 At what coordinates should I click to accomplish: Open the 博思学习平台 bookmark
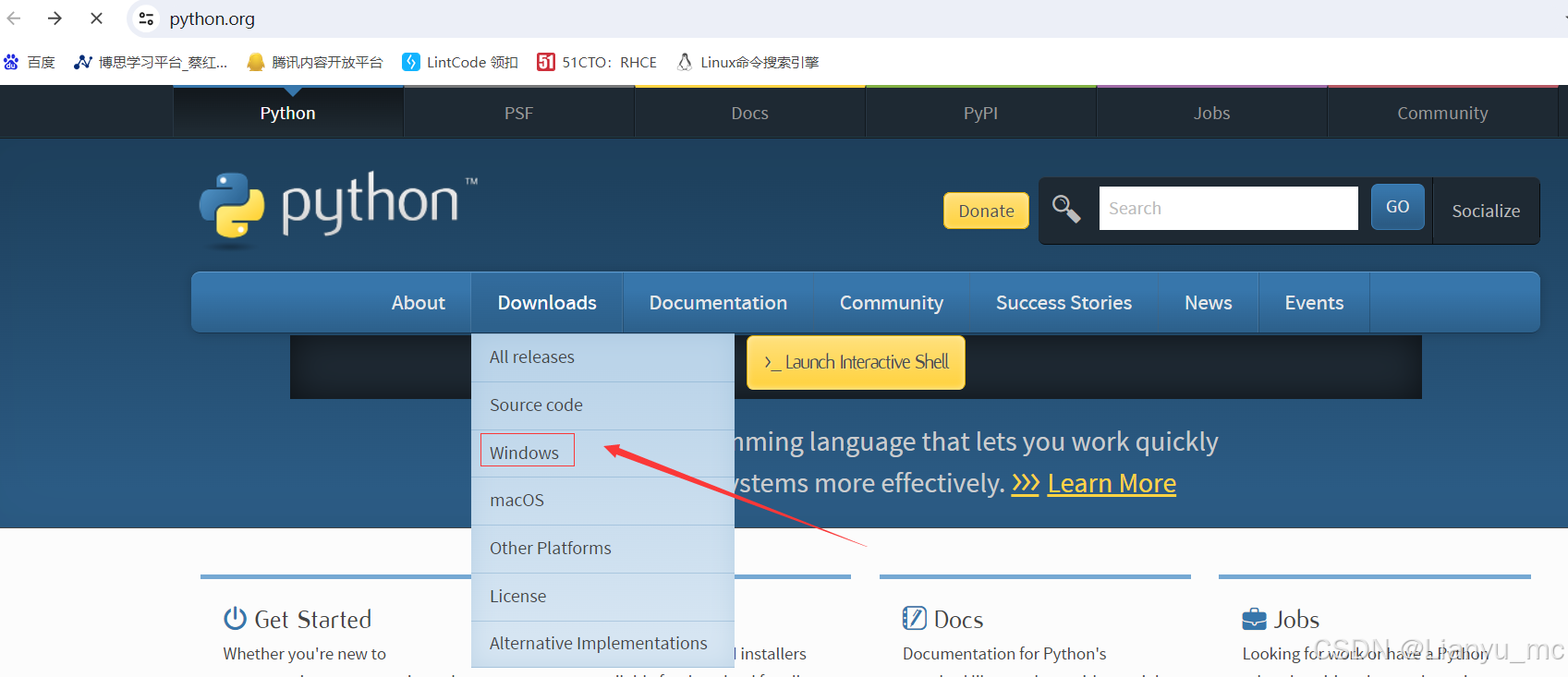[x=151, y=62]
